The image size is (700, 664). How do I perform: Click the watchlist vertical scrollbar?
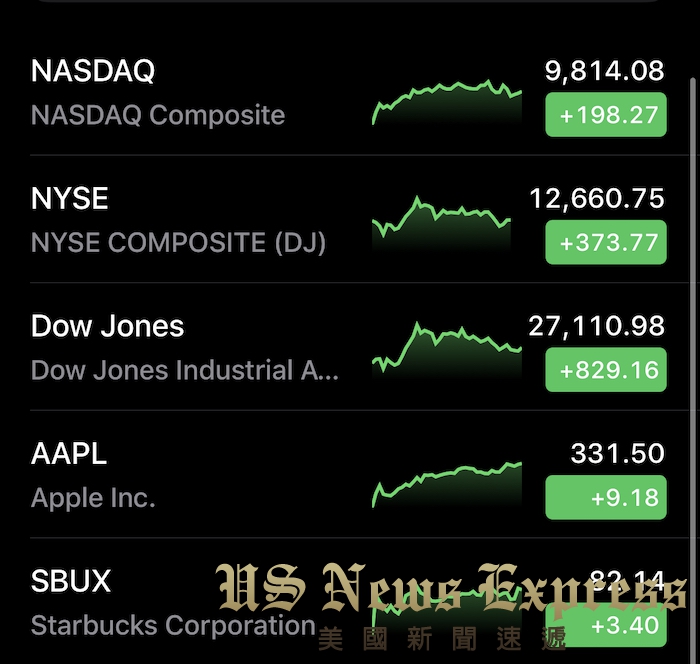(x=692, y=357)
